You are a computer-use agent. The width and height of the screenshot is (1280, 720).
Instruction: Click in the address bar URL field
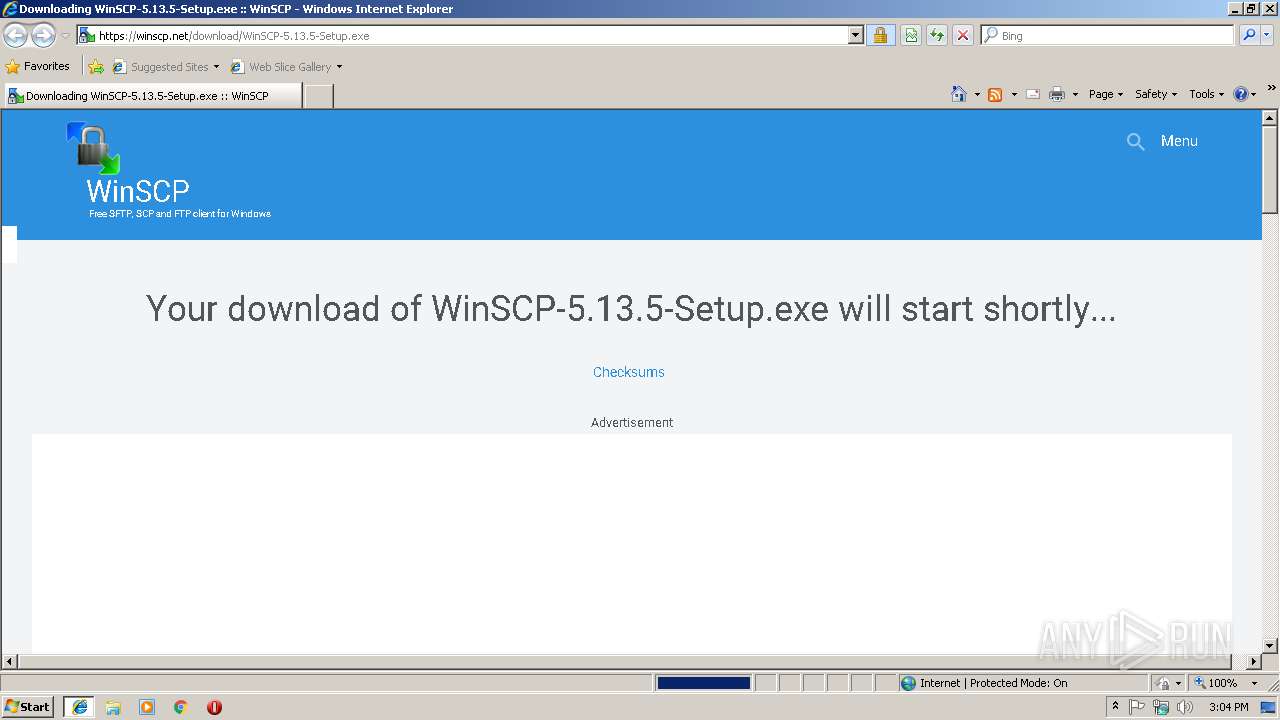[470, 35]
